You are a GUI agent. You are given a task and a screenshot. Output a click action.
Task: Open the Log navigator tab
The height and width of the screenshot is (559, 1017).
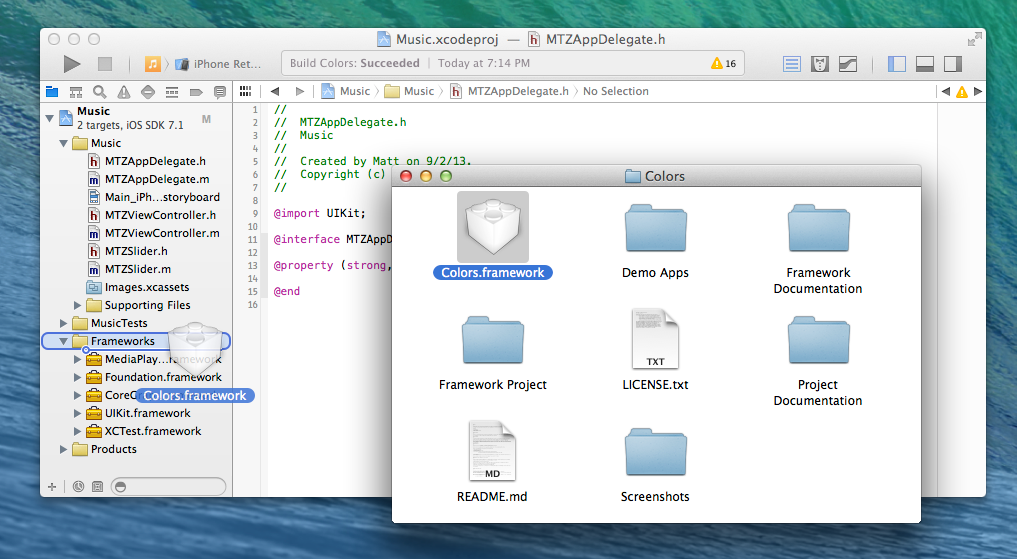tap(220, 91)
